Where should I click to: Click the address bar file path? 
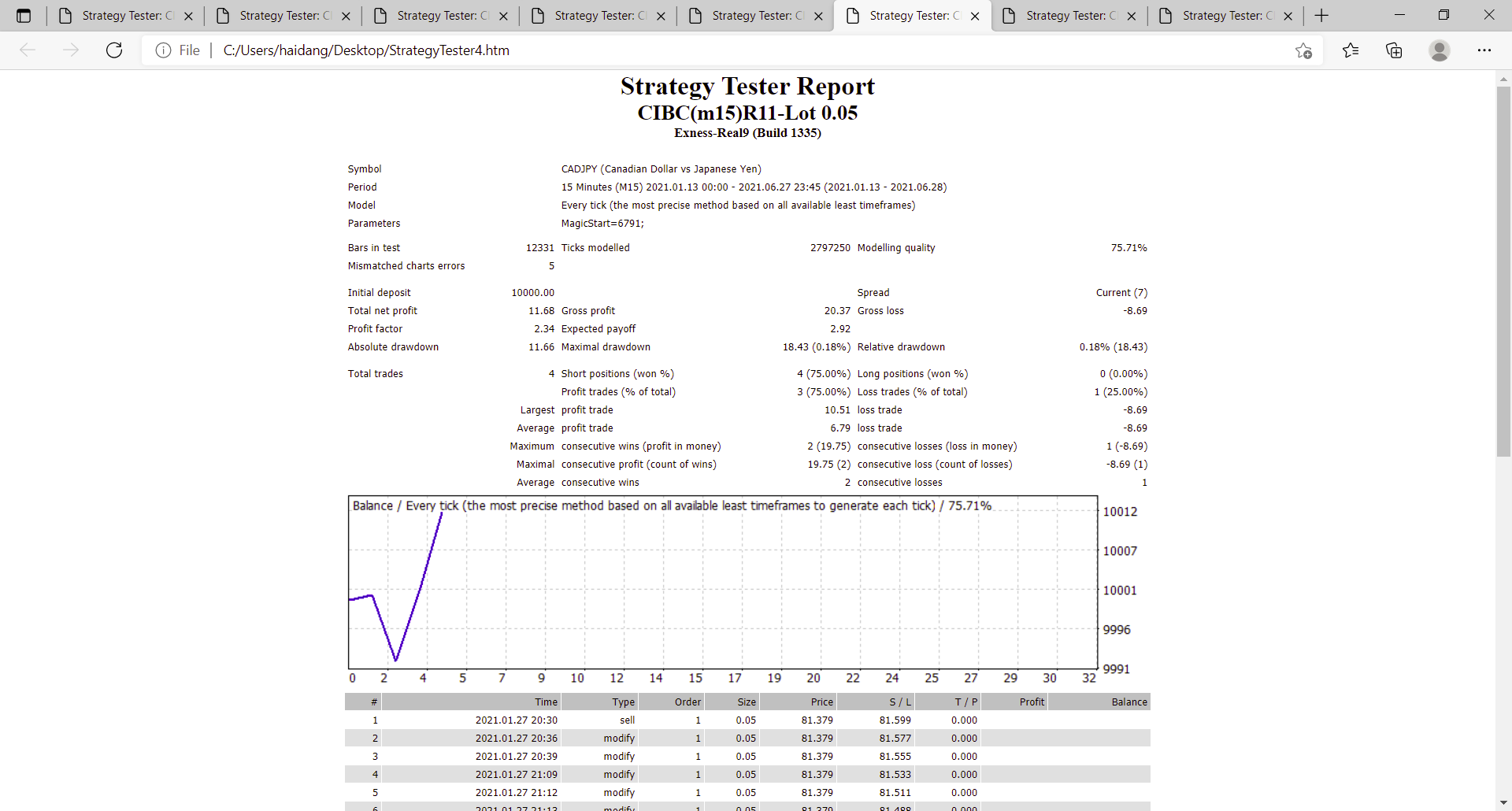366,50
